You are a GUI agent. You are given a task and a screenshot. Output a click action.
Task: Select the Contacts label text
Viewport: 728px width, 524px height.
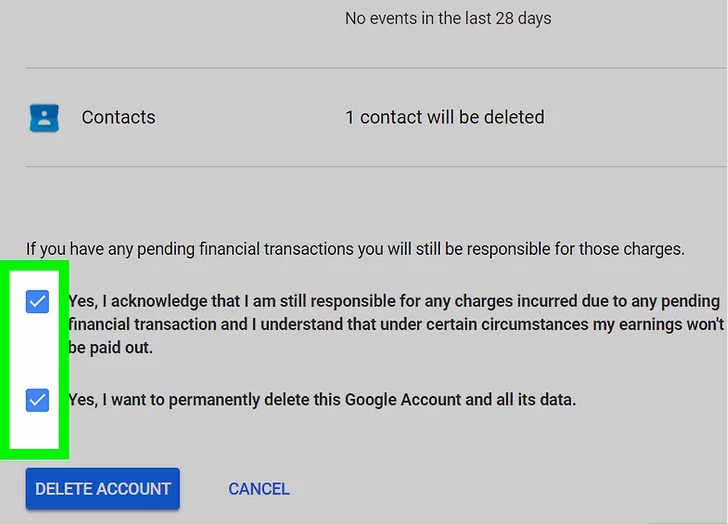pos(118,117)
